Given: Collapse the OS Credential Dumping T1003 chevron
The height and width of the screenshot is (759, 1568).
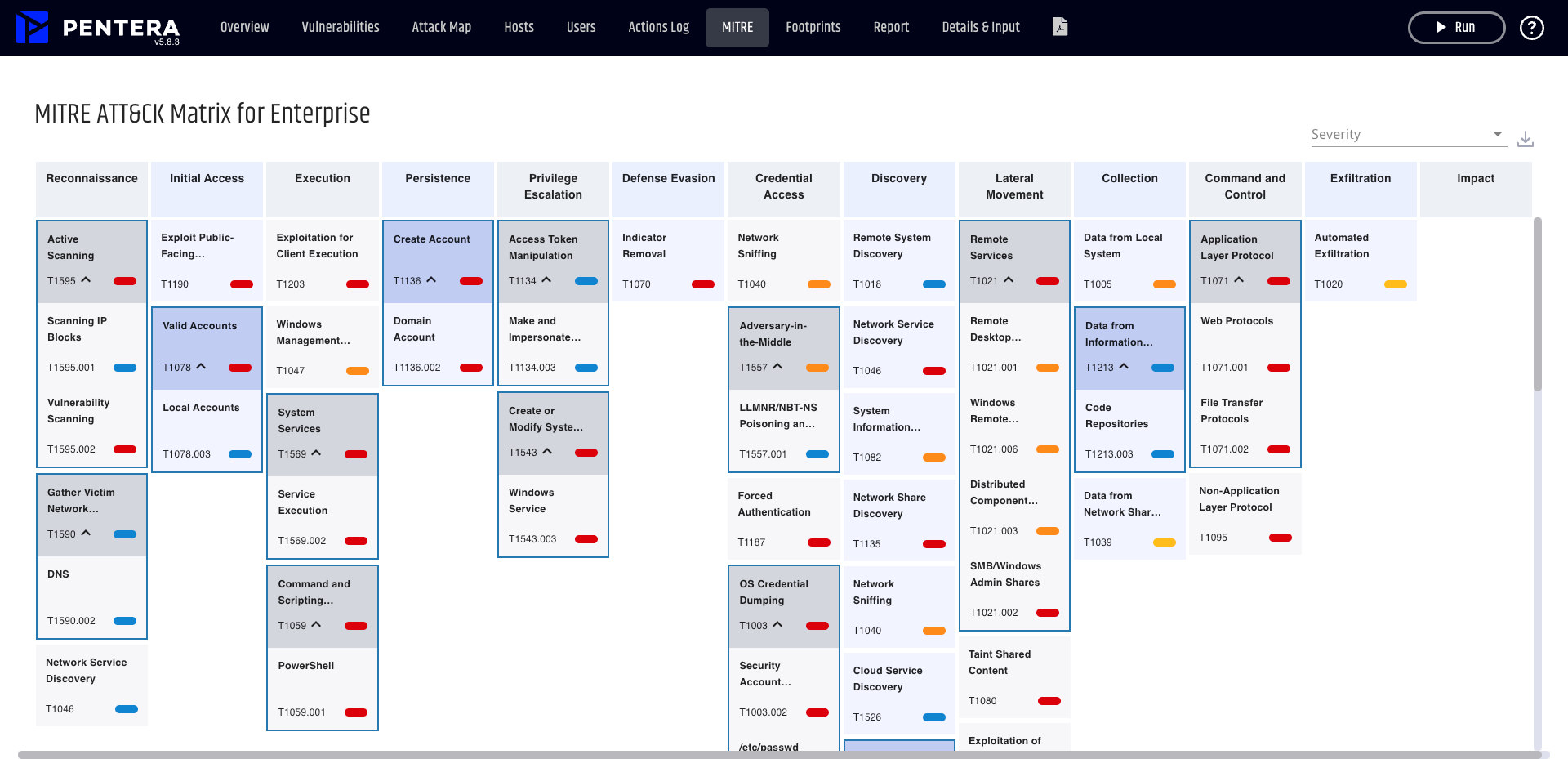Looking at the screenshot, I should click(x=777, y=625).
